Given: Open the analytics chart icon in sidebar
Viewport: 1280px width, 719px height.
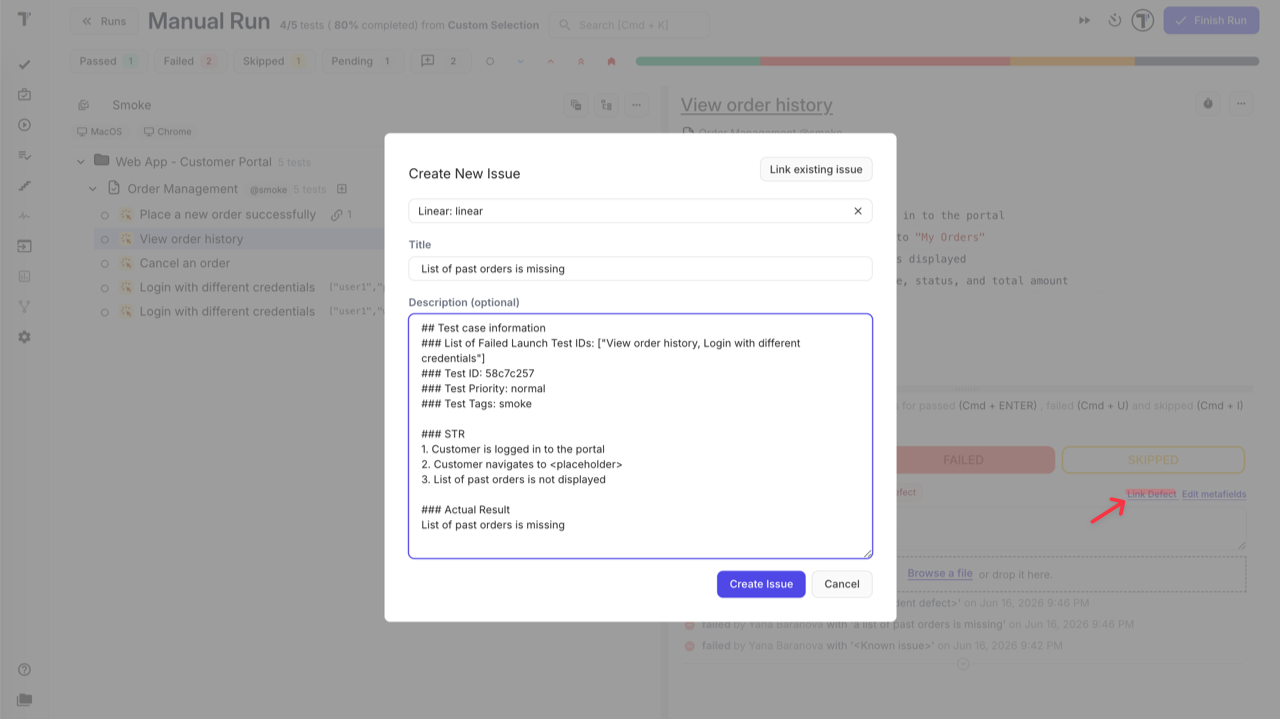Looking at the screenshot, I should coord(24,276).
